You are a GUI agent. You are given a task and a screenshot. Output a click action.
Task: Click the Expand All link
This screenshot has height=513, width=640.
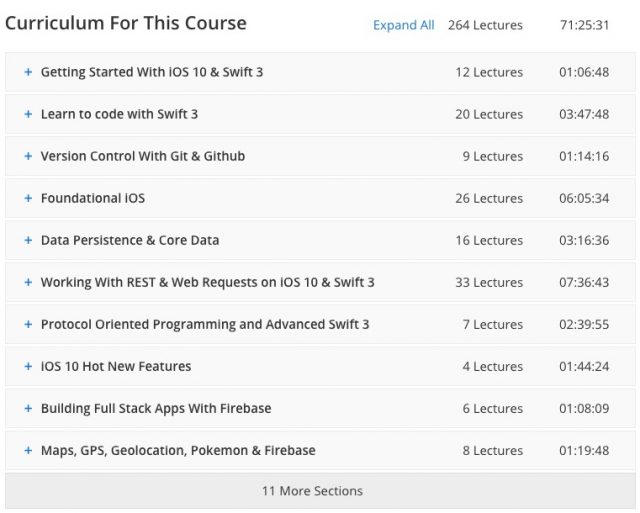coord(404,25)
